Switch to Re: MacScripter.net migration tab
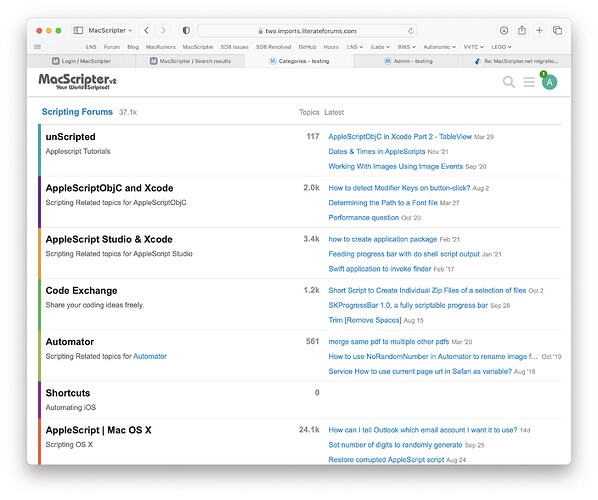This screenshot has width=598, height=500. point(516,61)
